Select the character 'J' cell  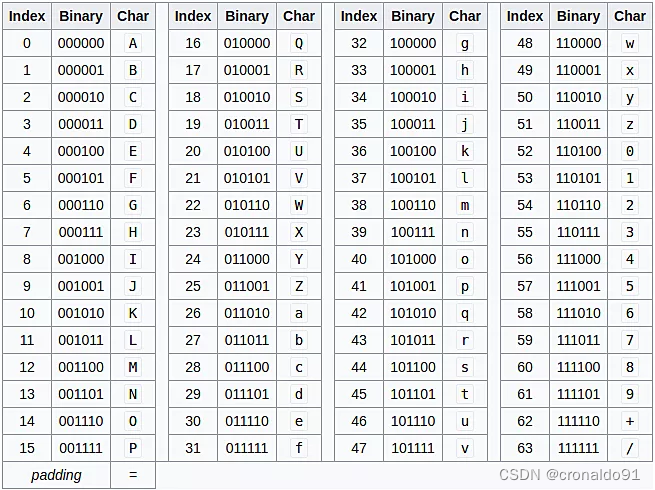click(133, 286)
